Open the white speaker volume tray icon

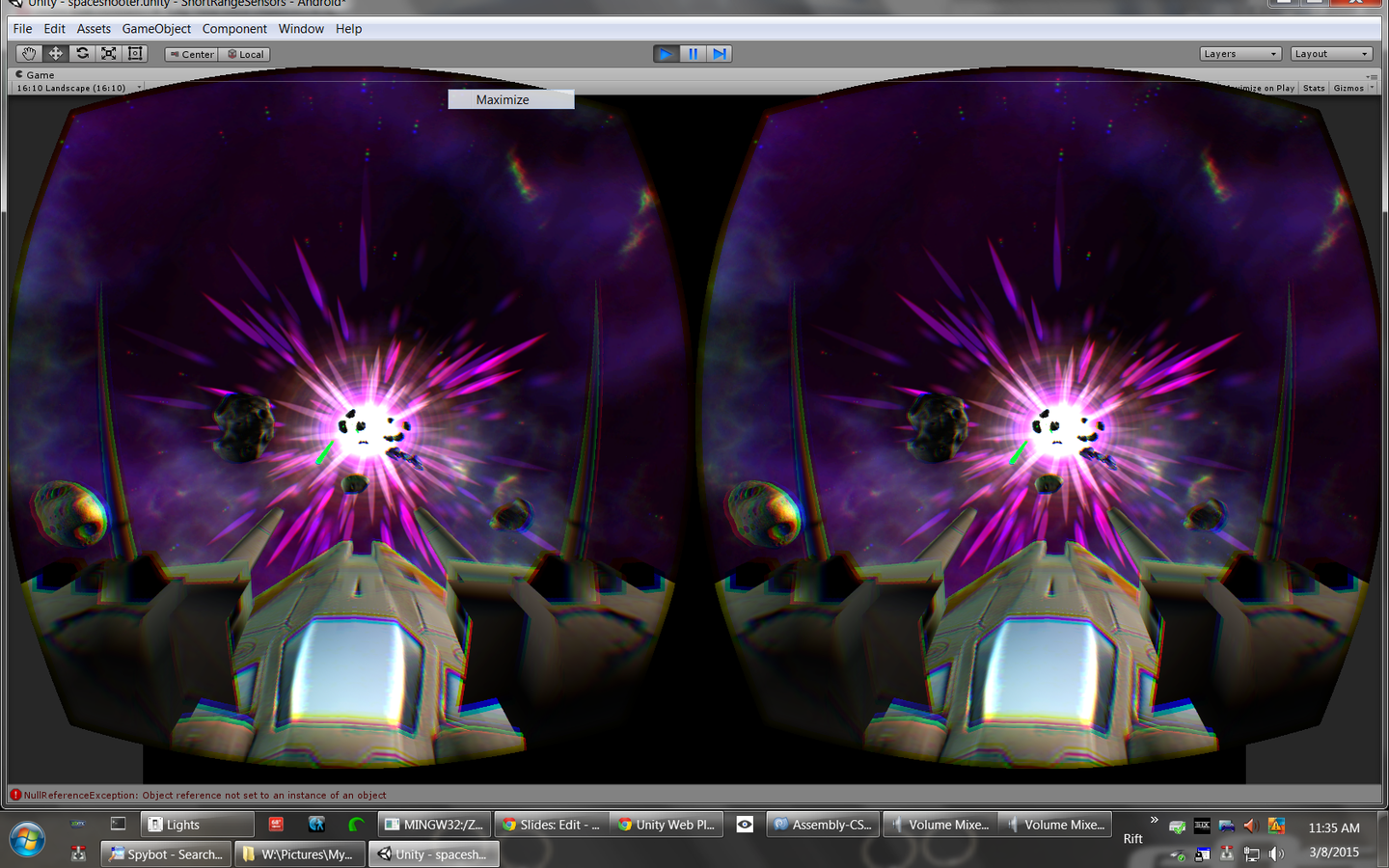pyautogui.click(x=1276, y=854)
